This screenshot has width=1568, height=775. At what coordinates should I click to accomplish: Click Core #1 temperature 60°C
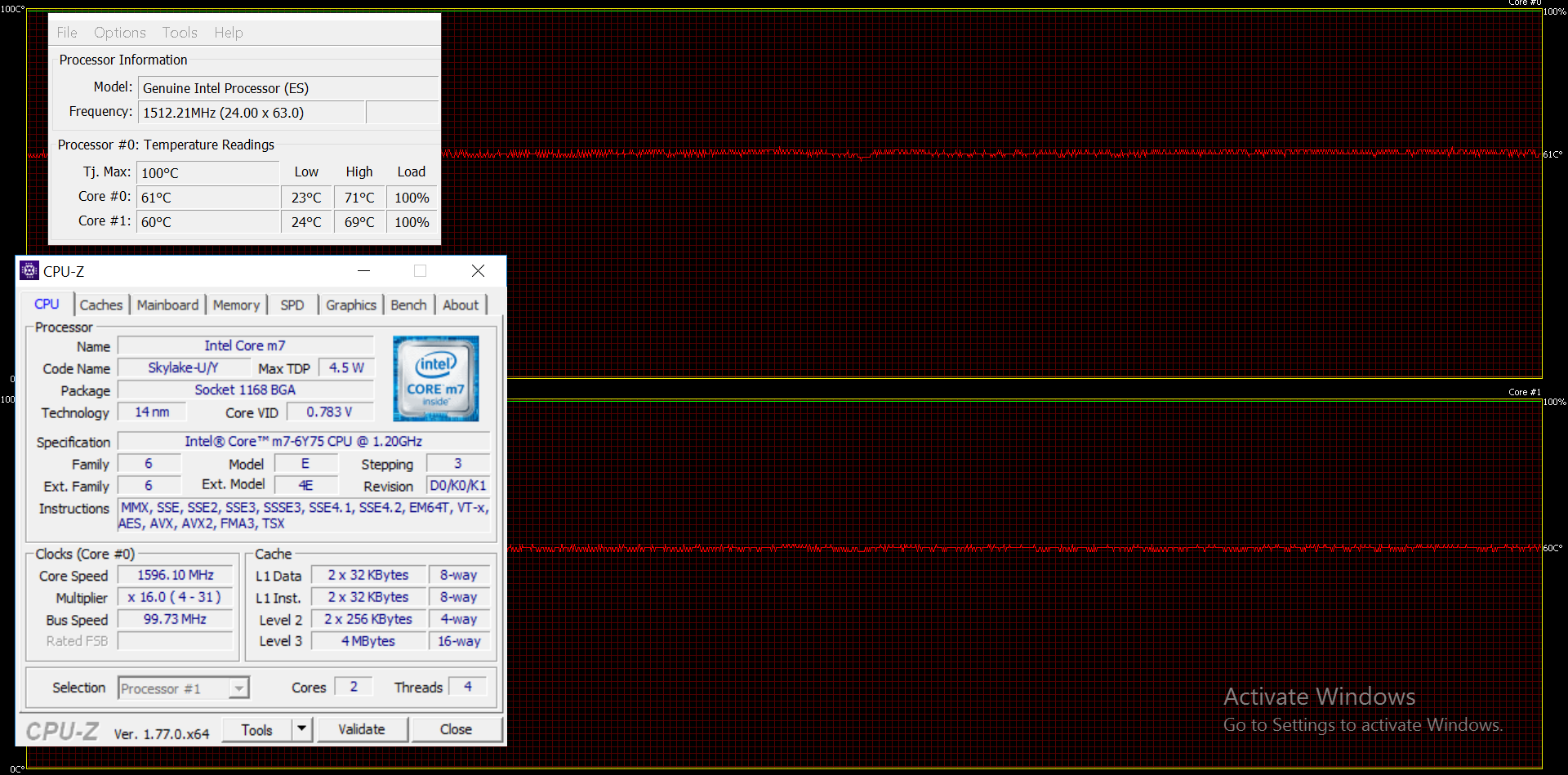point(208,222)
